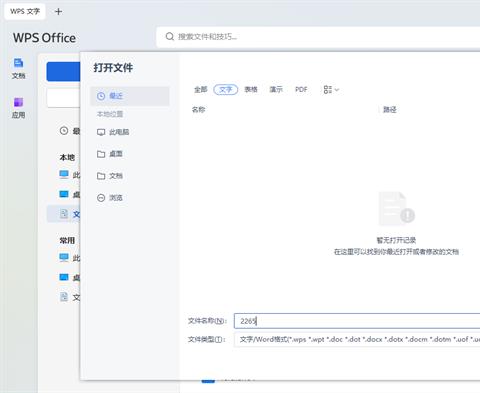Click the plus icon to open new tab
The height and width of the screenshot is (393, 480).
coord(58,12)
